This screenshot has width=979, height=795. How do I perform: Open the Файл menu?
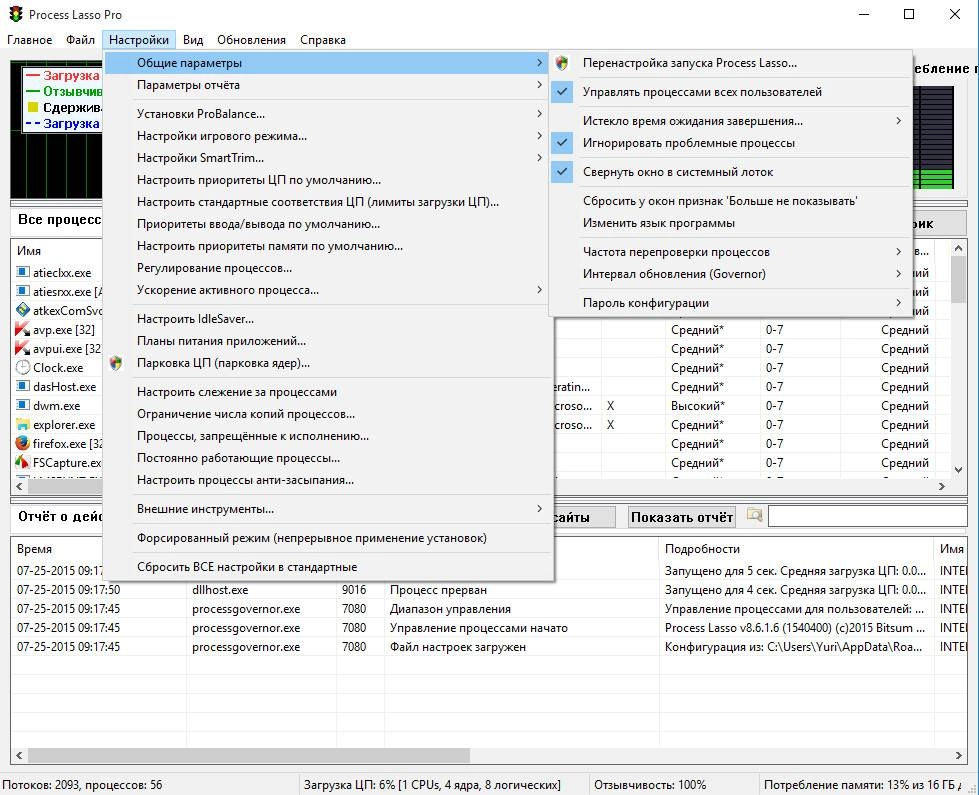[81, 40]
